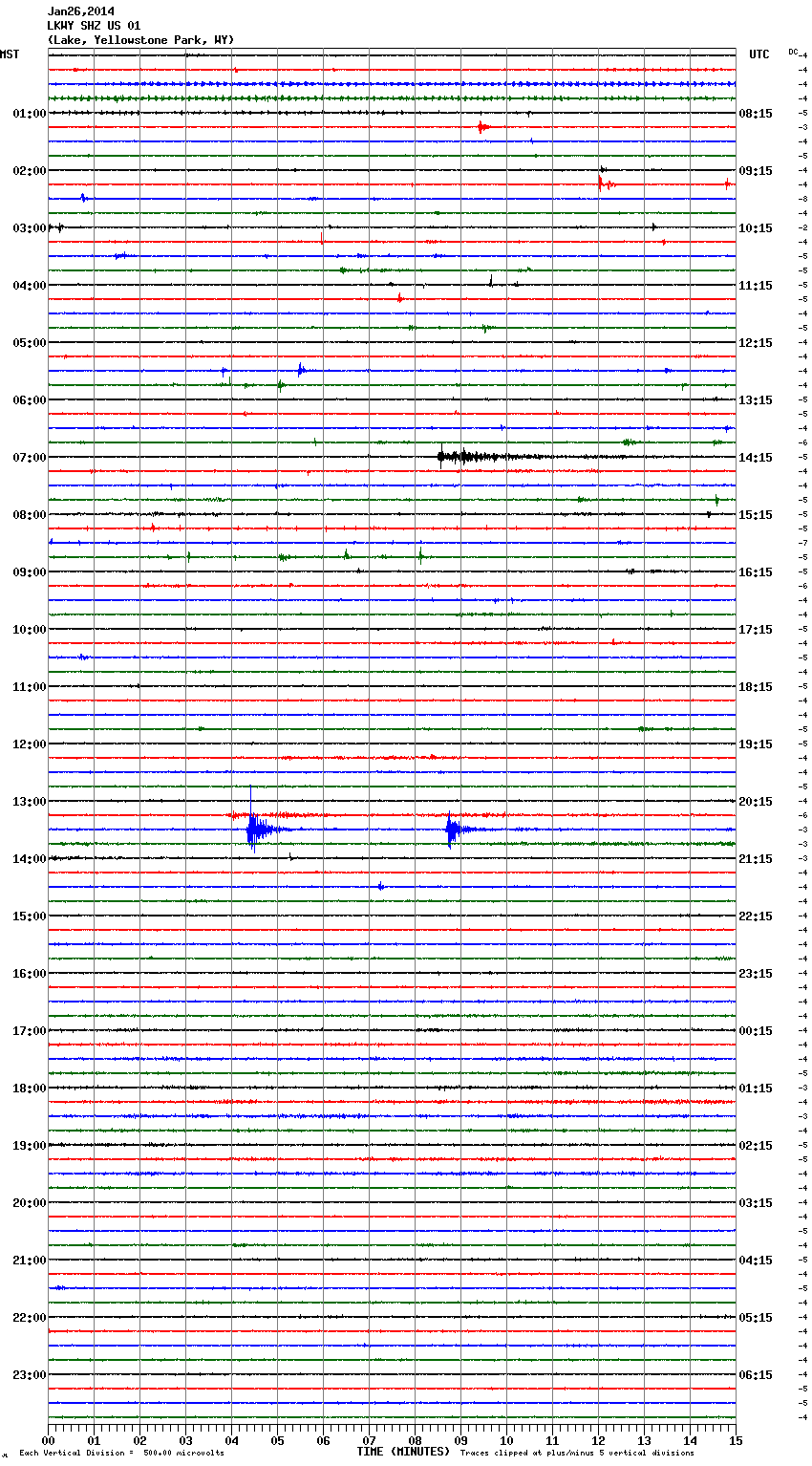The width and height of the screenshot is (812, 1466).
Task: Choose the 19:15 UTC time label
Action: 756,744
